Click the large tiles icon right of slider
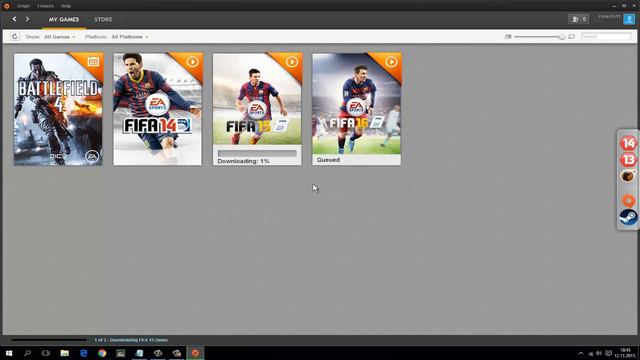The width and height of the screenshot is (640, 360). [x=571, y=36]
